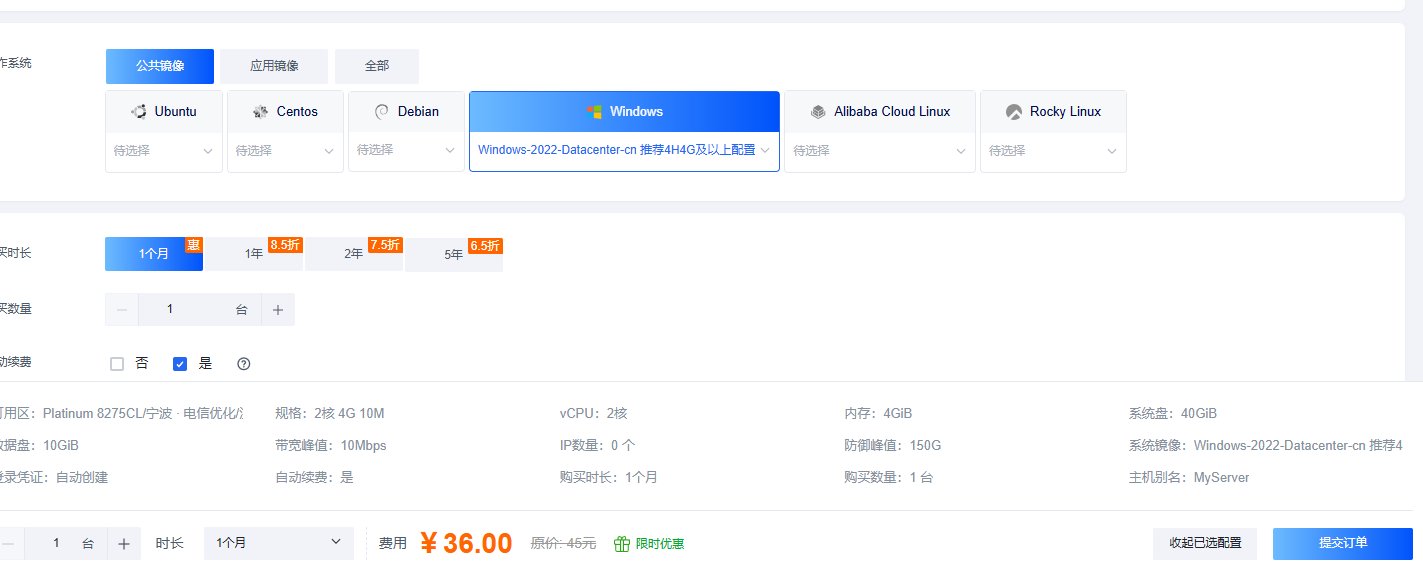Choose the 1年 duration option
This screenshot has height=574, width=1423.
click(254, 254)
